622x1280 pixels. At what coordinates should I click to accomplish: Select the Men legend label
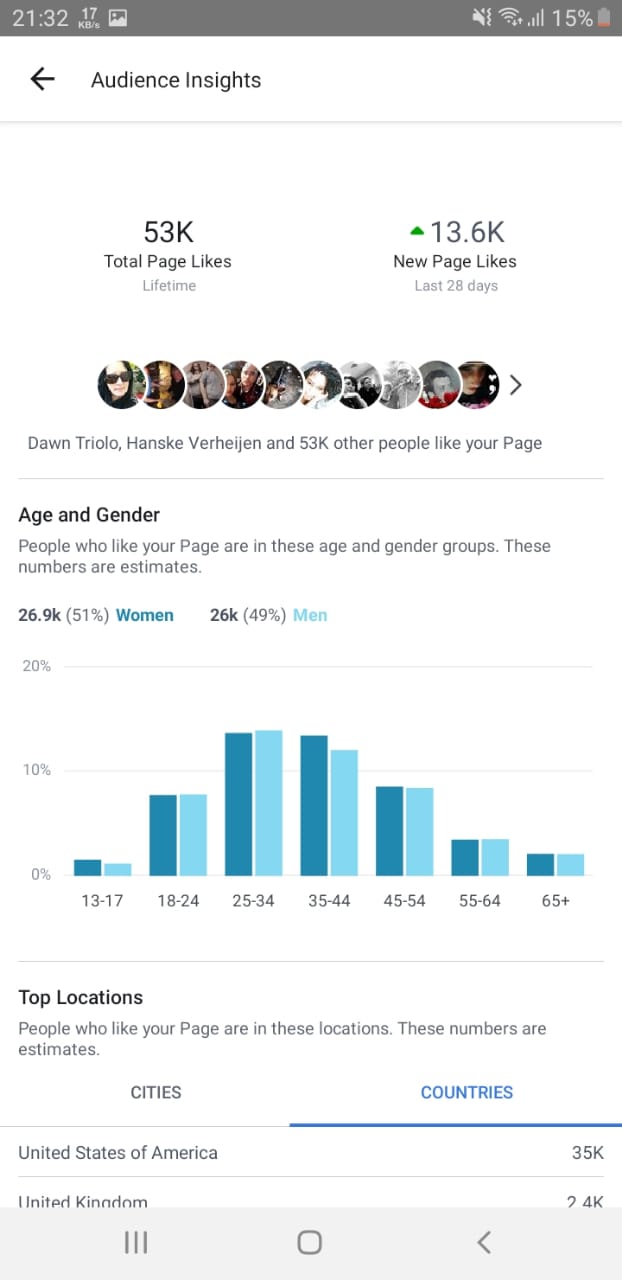[x=310, y=615]
